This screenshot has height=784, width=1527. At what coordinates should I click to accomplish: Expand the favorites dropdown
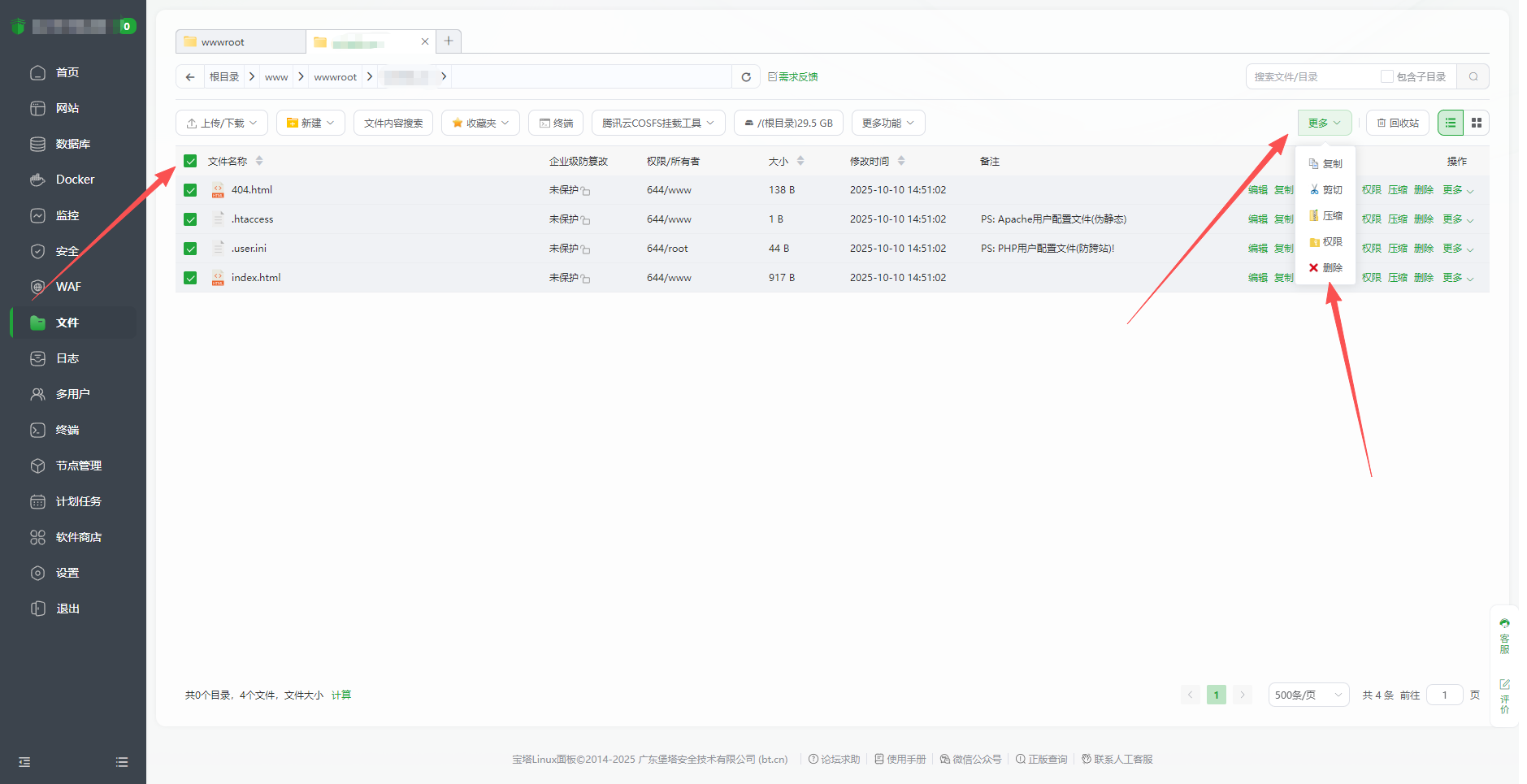pos(480,123)
